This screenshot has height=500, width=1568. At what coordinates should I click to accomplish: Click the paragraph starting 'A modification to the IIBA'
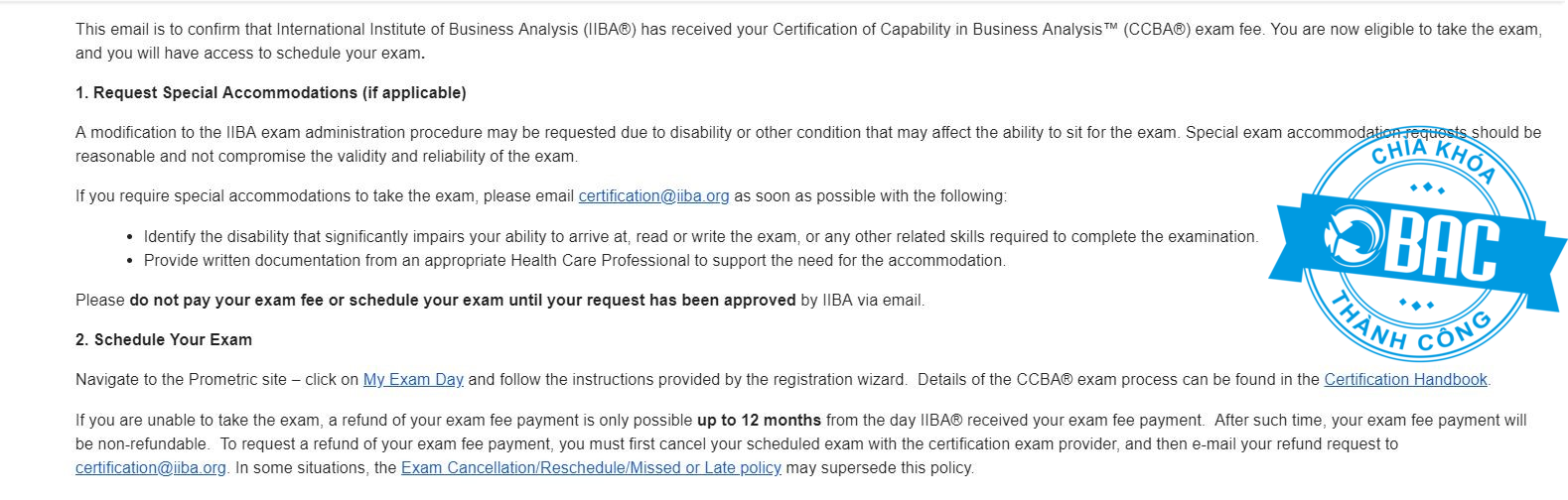[808, 145]
